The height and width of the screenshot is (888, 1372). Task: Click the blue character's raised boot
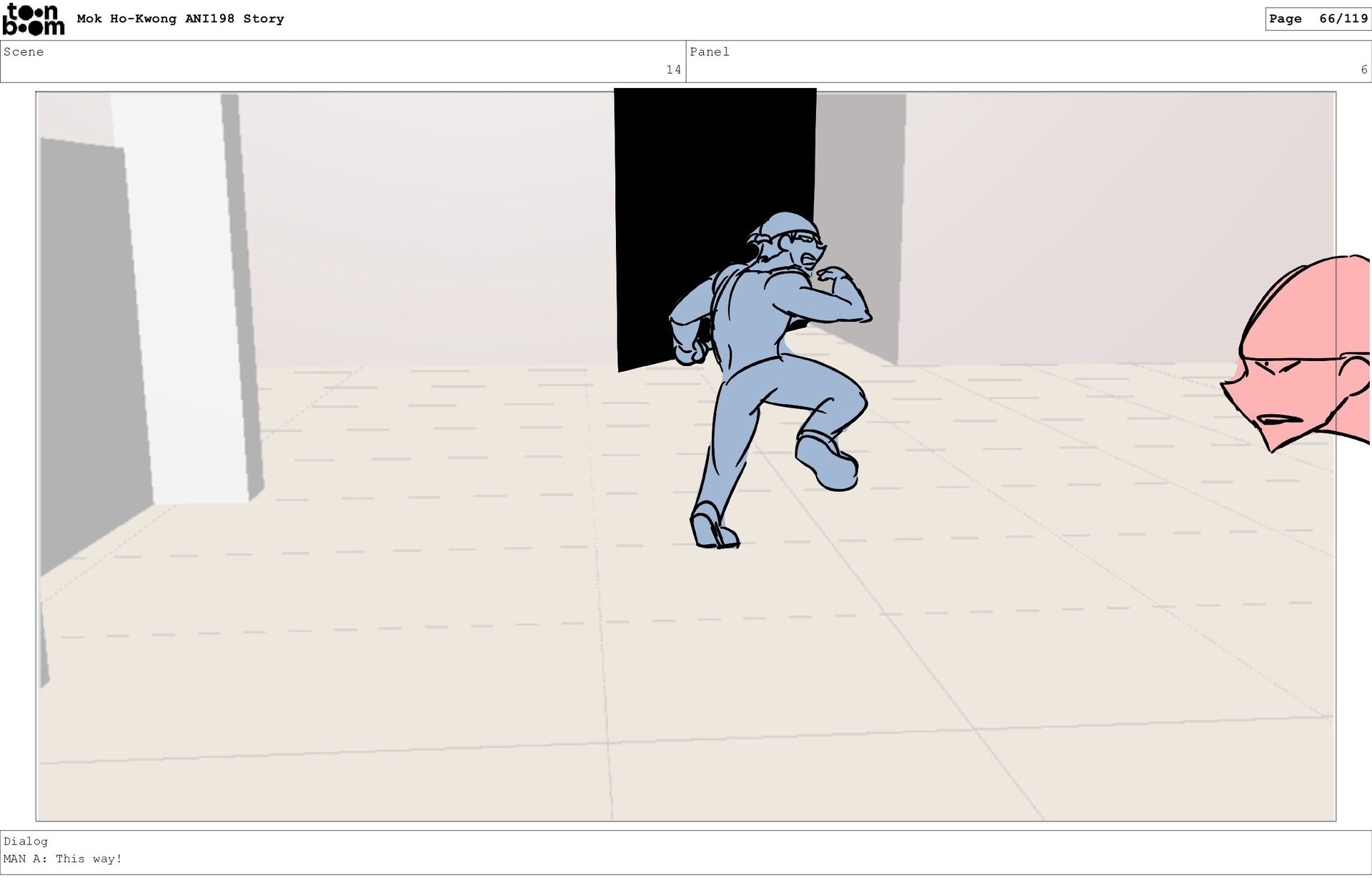tap(827, 463)
